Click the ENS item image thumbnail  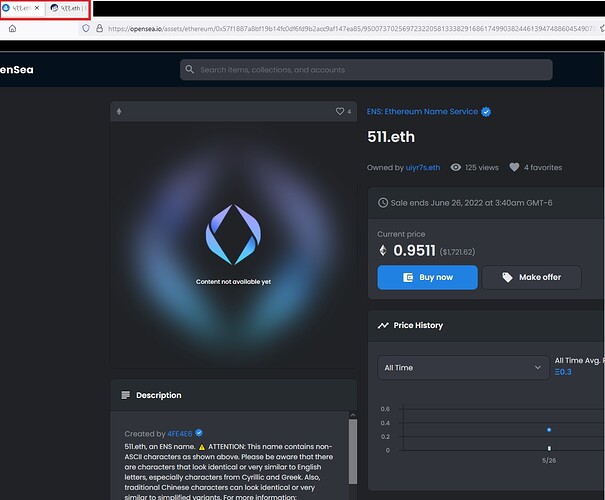click(x=233, y=245)
